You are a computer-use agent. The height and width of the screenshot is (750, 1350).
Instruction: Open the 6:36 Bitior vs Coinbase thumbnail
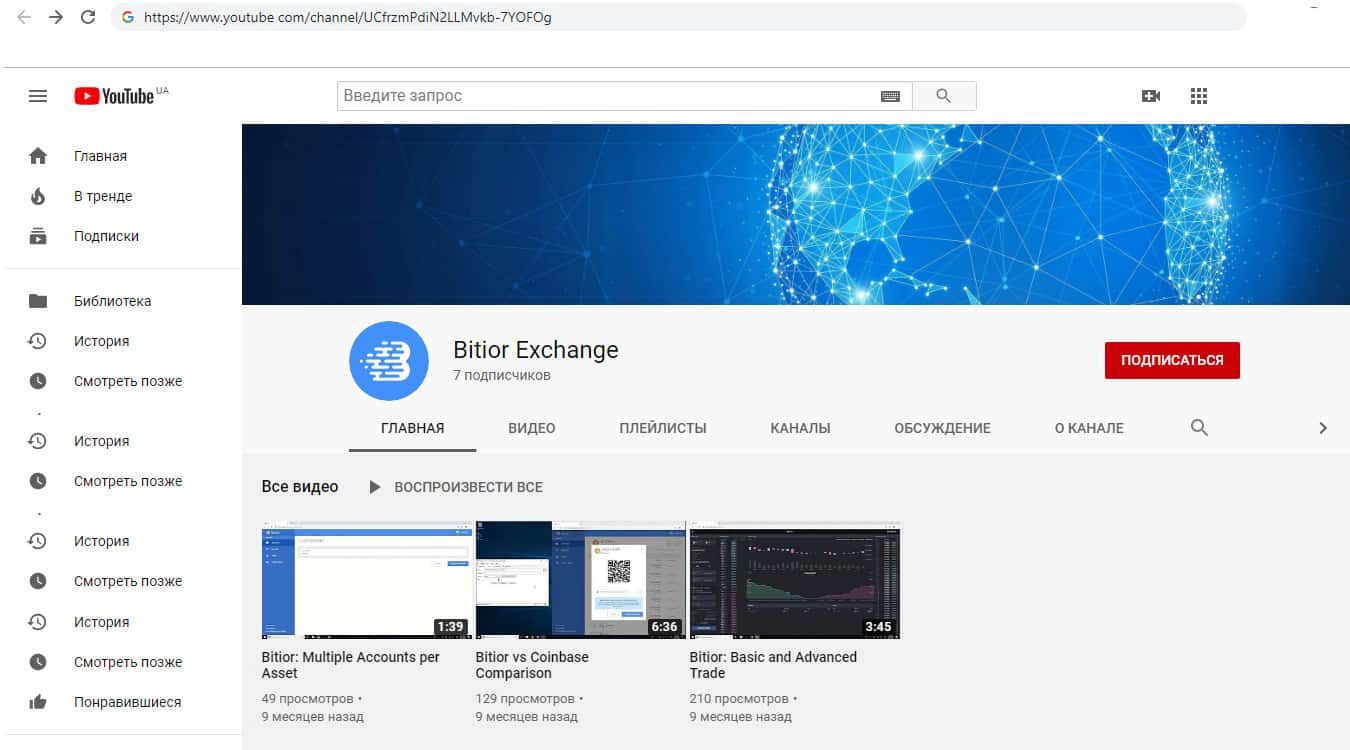(581, 580)
